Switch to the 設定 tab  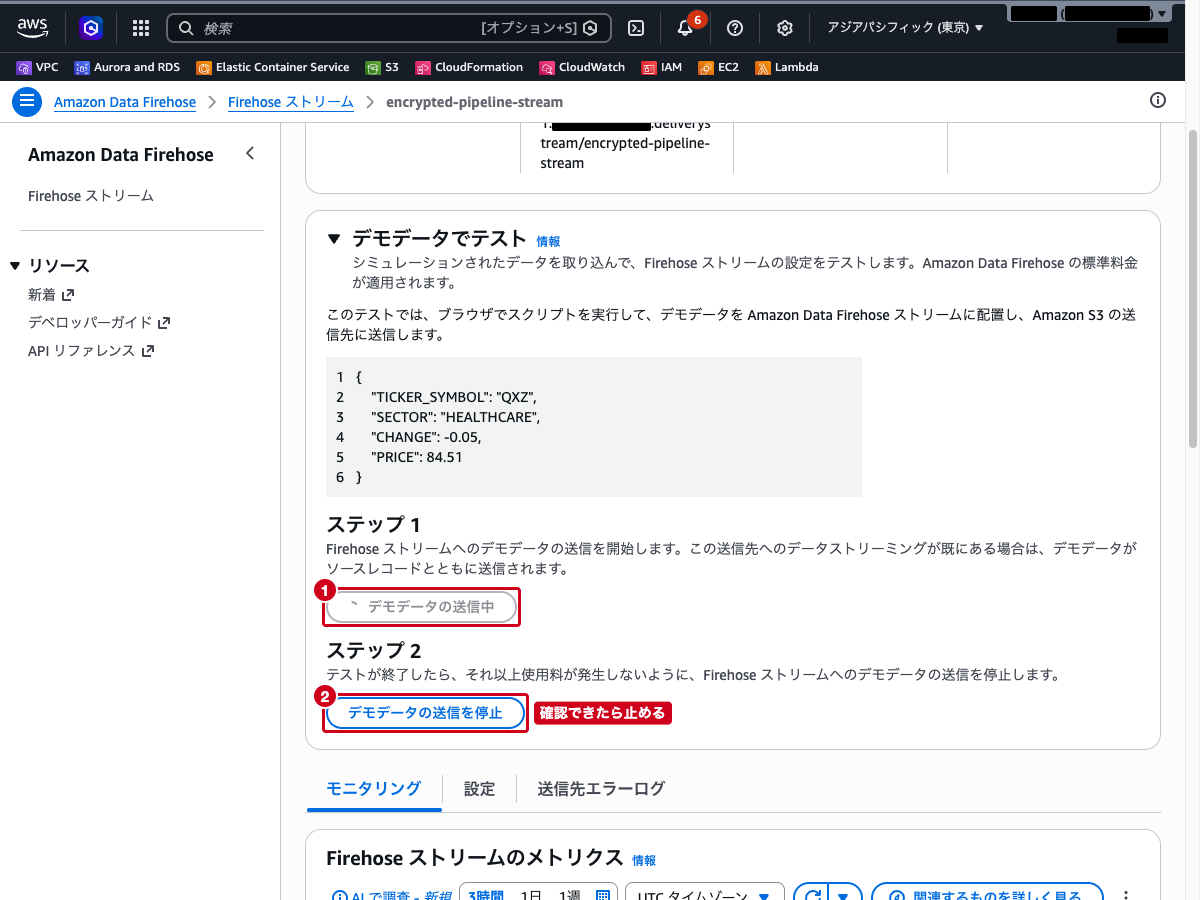click(x=479, y=789)
